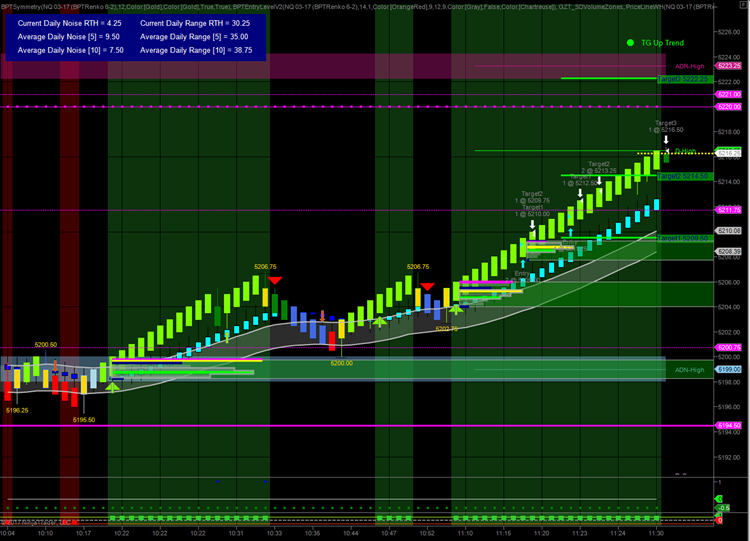Click the Target3 5222.25 level label
The height and width of the screenshot is (541, 750).
[683, 79]
